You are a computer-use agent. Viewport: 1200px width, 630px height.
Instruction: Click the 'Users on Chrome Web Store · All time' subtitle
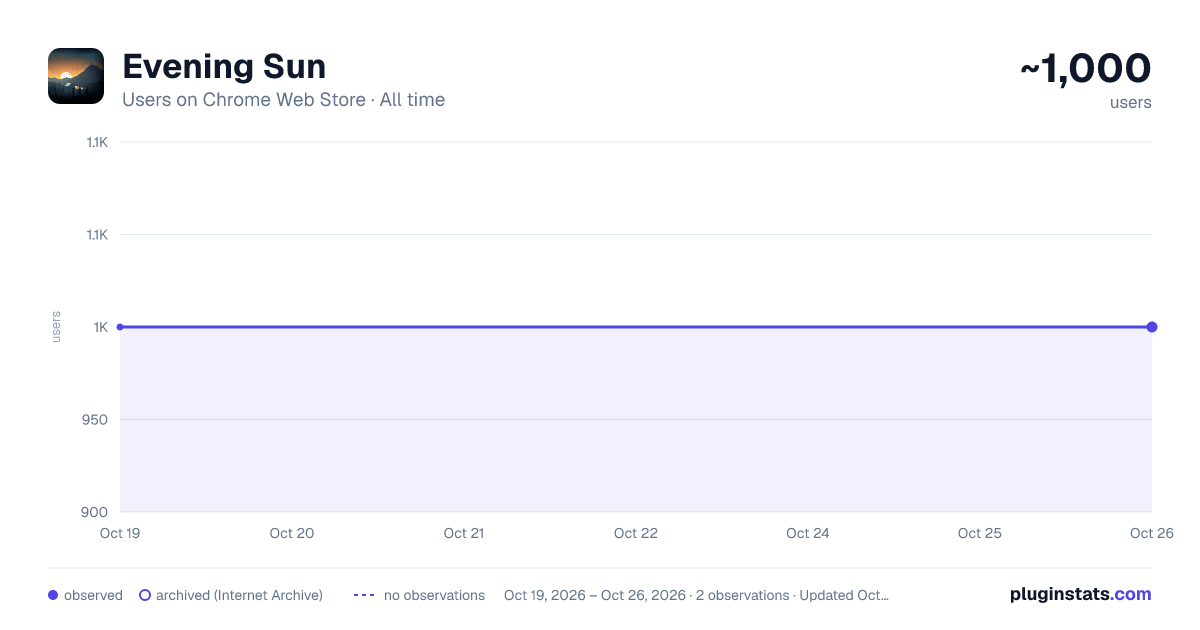tap(283, 100)
